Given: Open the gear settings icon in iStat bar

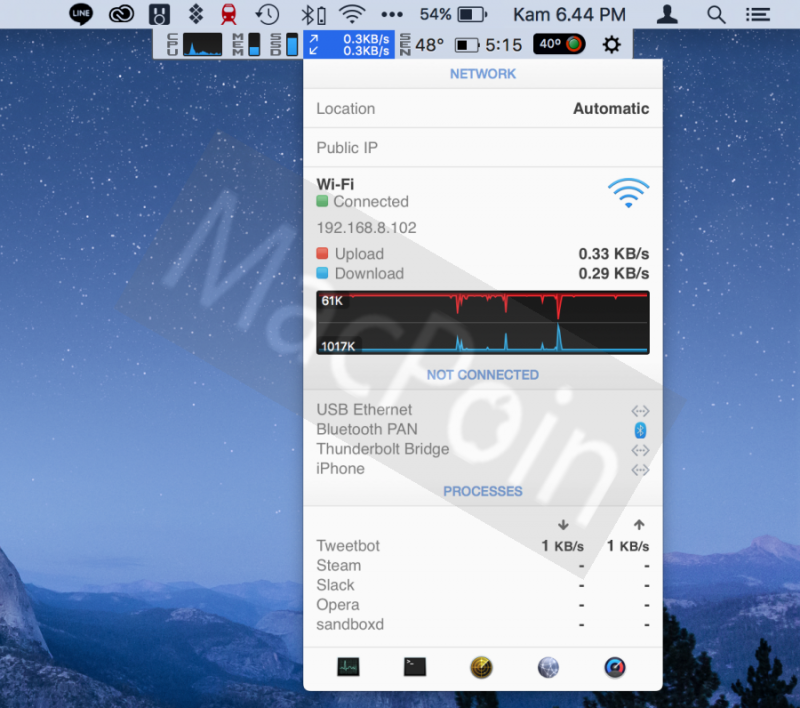Looking at the screenshot, I should [611, 44].
